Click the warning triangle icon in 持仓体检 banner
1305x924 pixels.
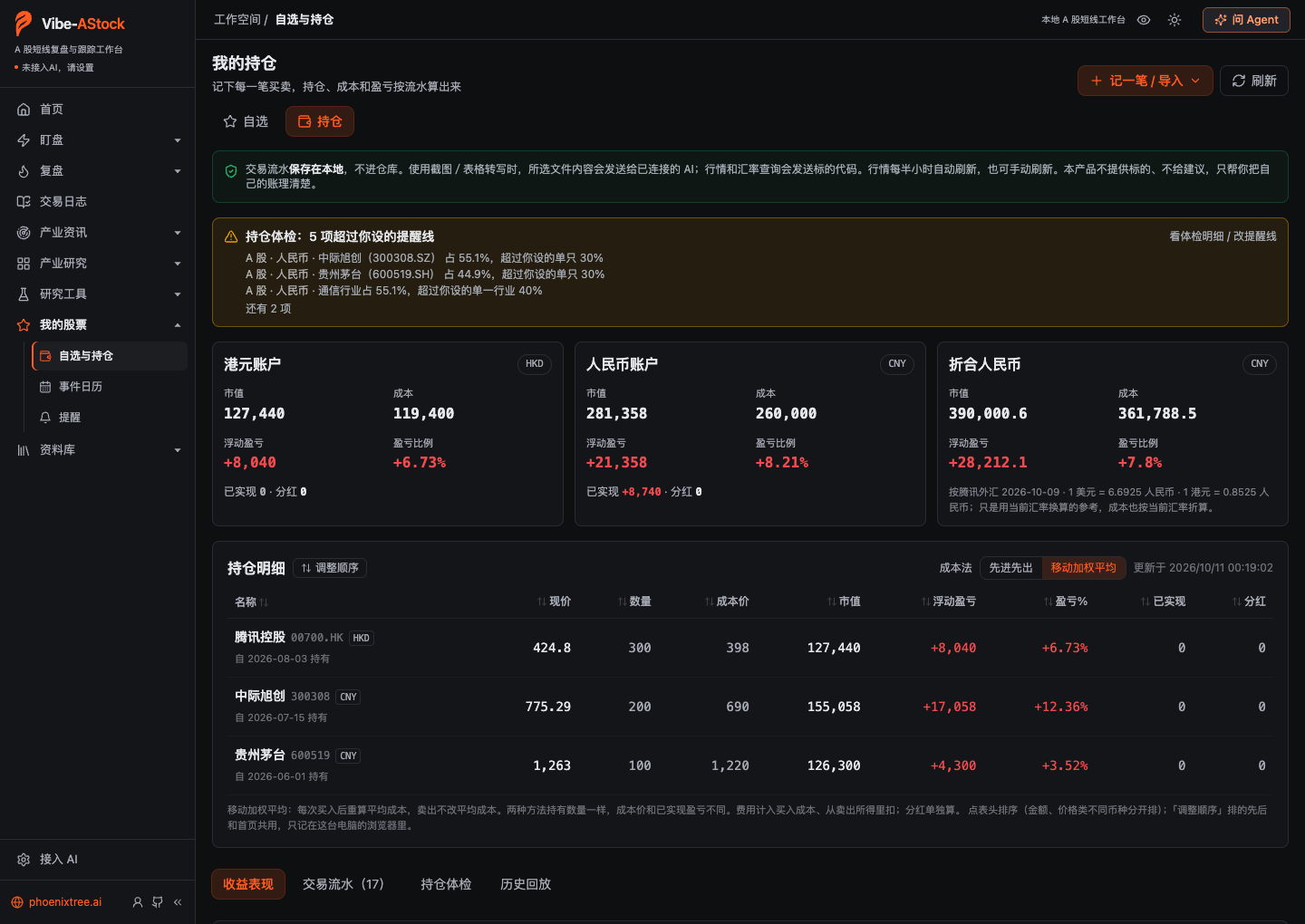point(231,236)
